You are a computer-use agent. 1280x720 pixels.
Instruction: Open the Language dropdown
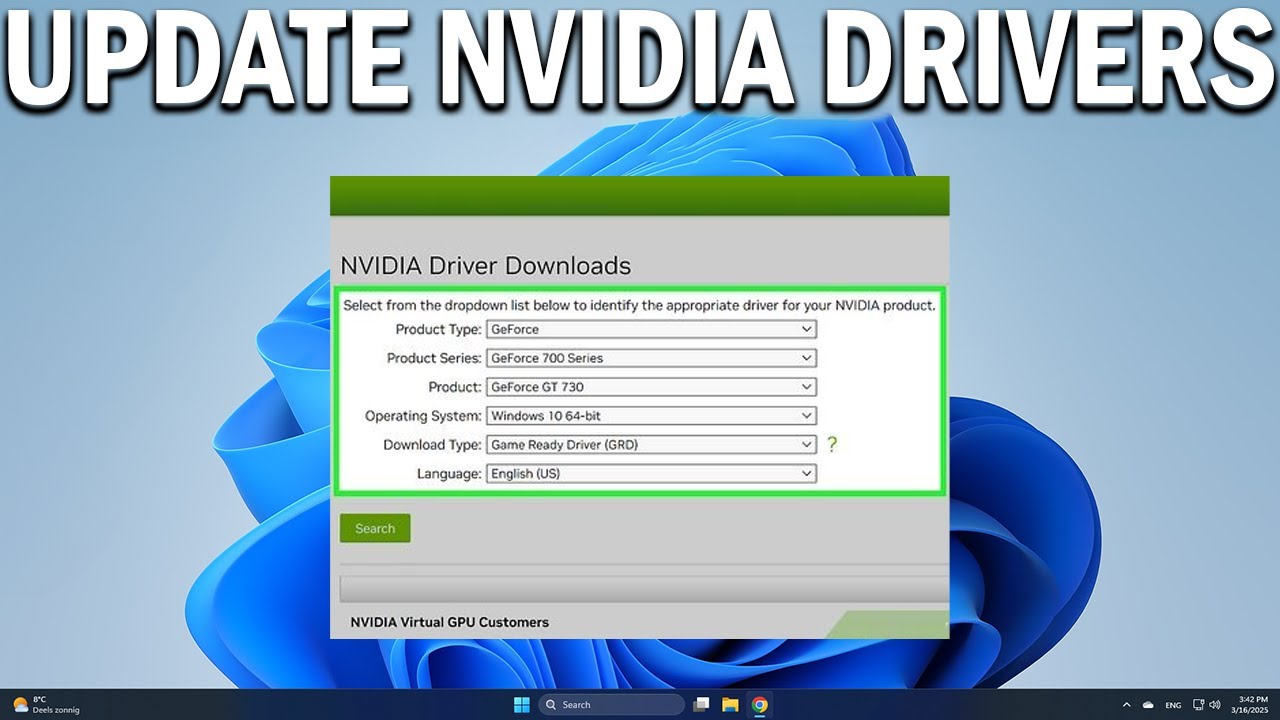[x=651, y=474]
